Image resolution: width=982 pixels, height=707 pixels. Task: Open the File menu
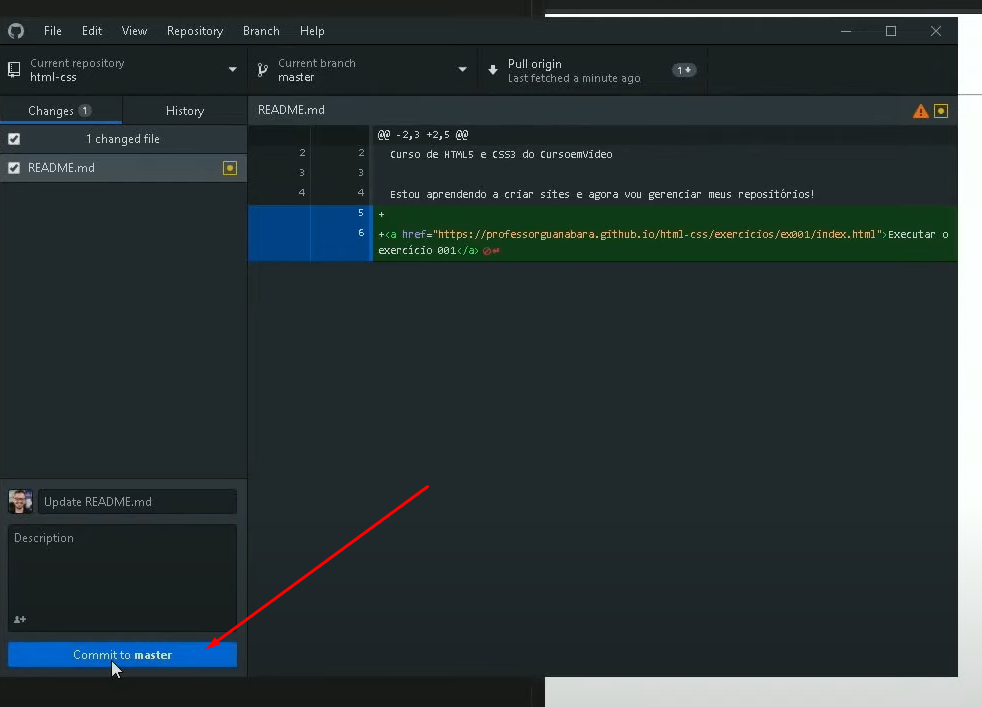click(53, 31)
